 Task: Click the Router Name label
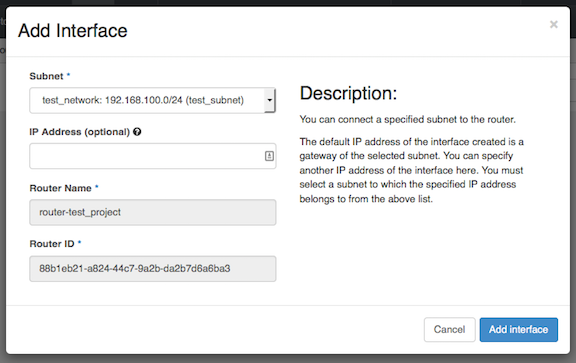(x=60, y=188)
